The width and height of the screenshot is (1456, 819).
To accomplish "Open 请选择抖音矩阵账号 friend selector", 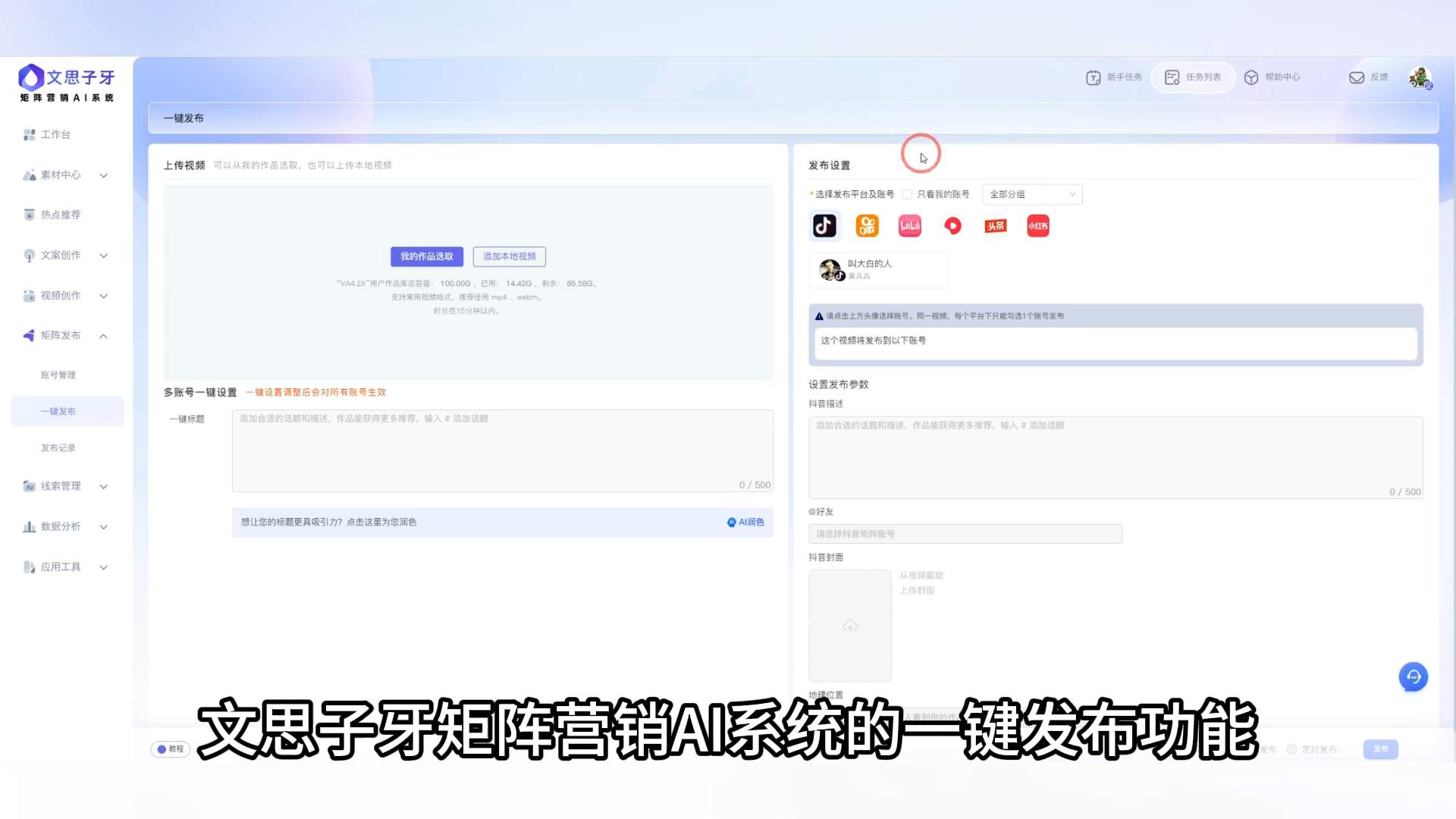I will pos(965,534).
